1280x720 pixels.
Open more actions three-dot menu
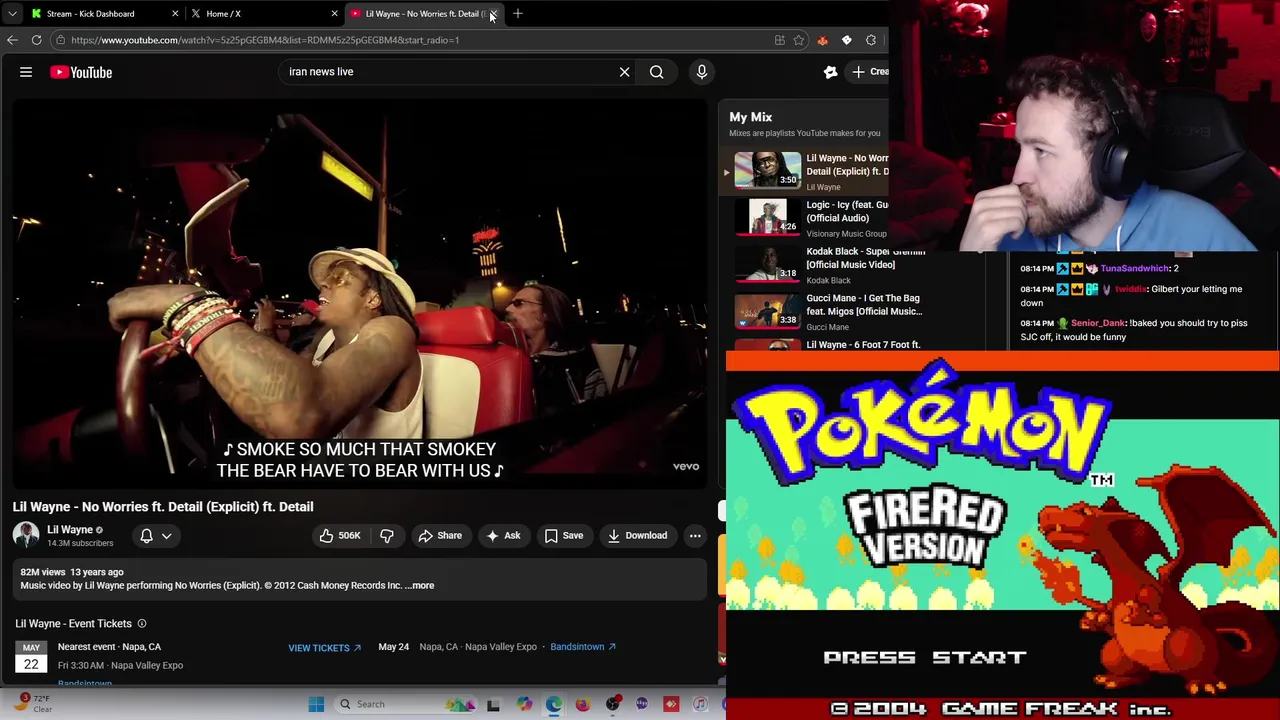(695, 536)
